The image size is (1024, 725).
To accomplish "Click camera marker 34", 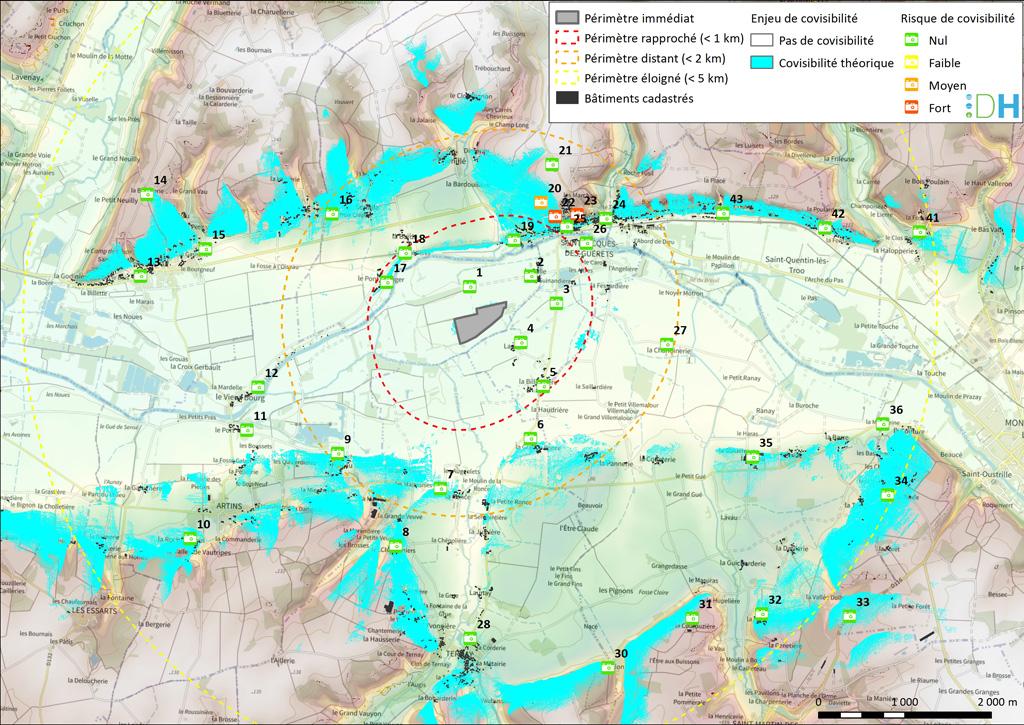I will (x=887, y=494).
